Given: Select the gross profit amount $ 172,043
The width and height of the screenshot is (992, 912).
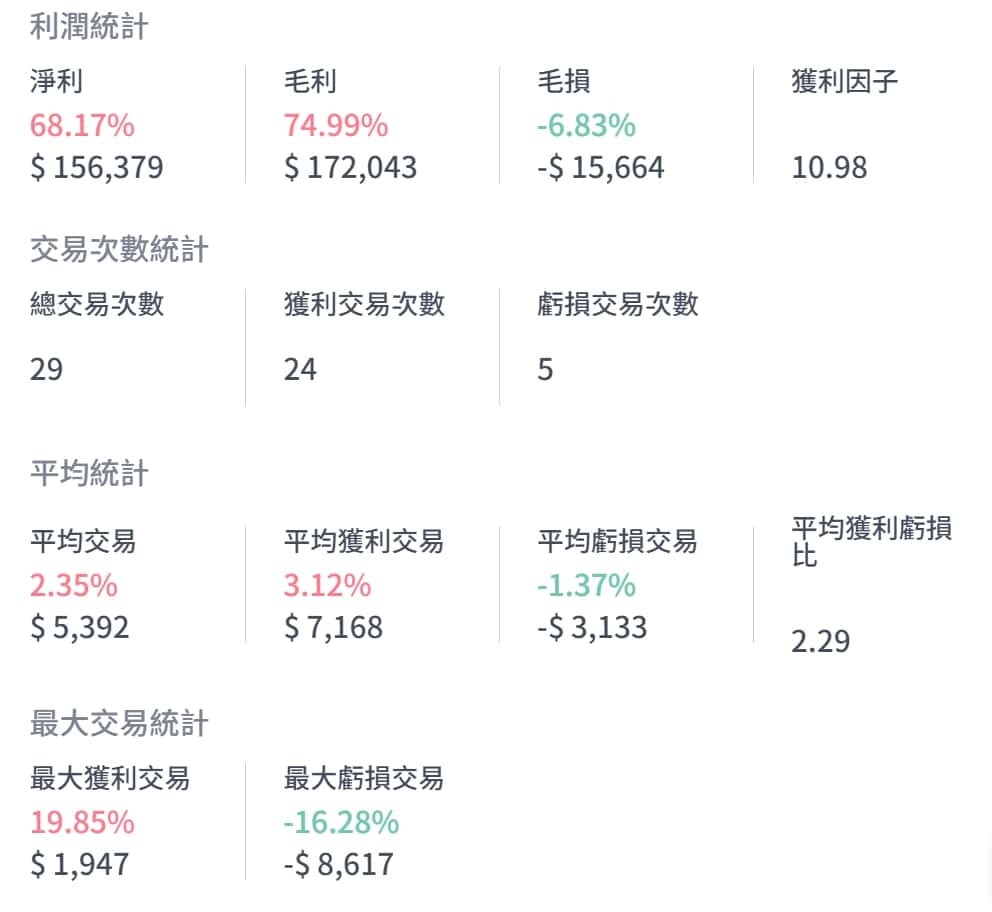Looking at the screenshot, I should click(x=350, y=167).
